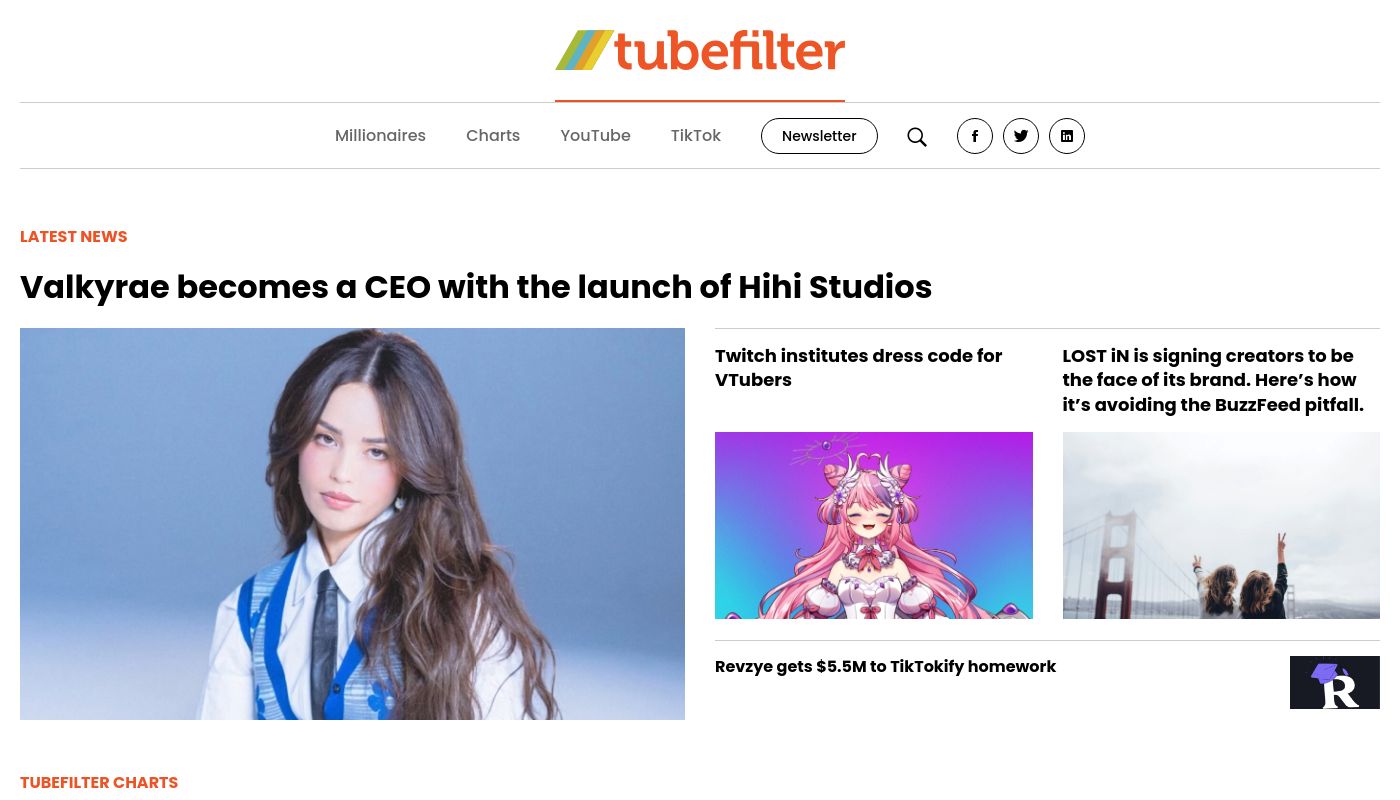Open the Valkyrae Hihi Studios headline
The height and width of the screenshot is (800, 1400).
[x=476, y=287]
